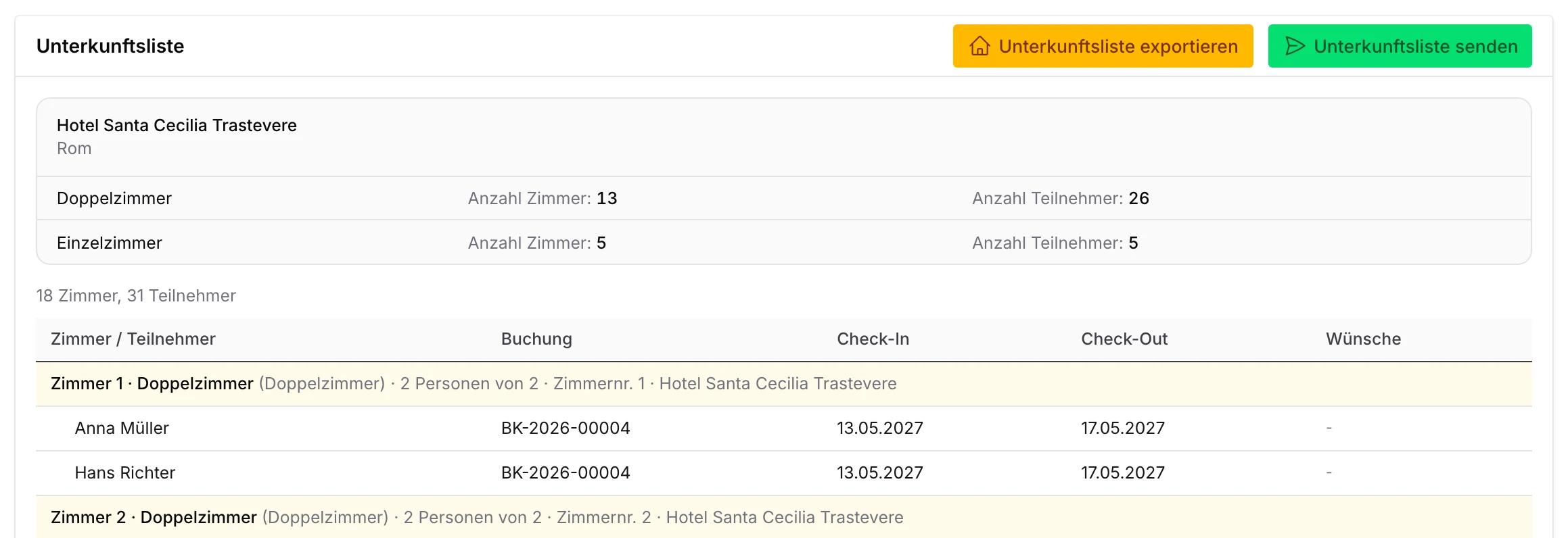Click the city label Rom
This screenshot has height=538, width=1568.
click(74, 149)
